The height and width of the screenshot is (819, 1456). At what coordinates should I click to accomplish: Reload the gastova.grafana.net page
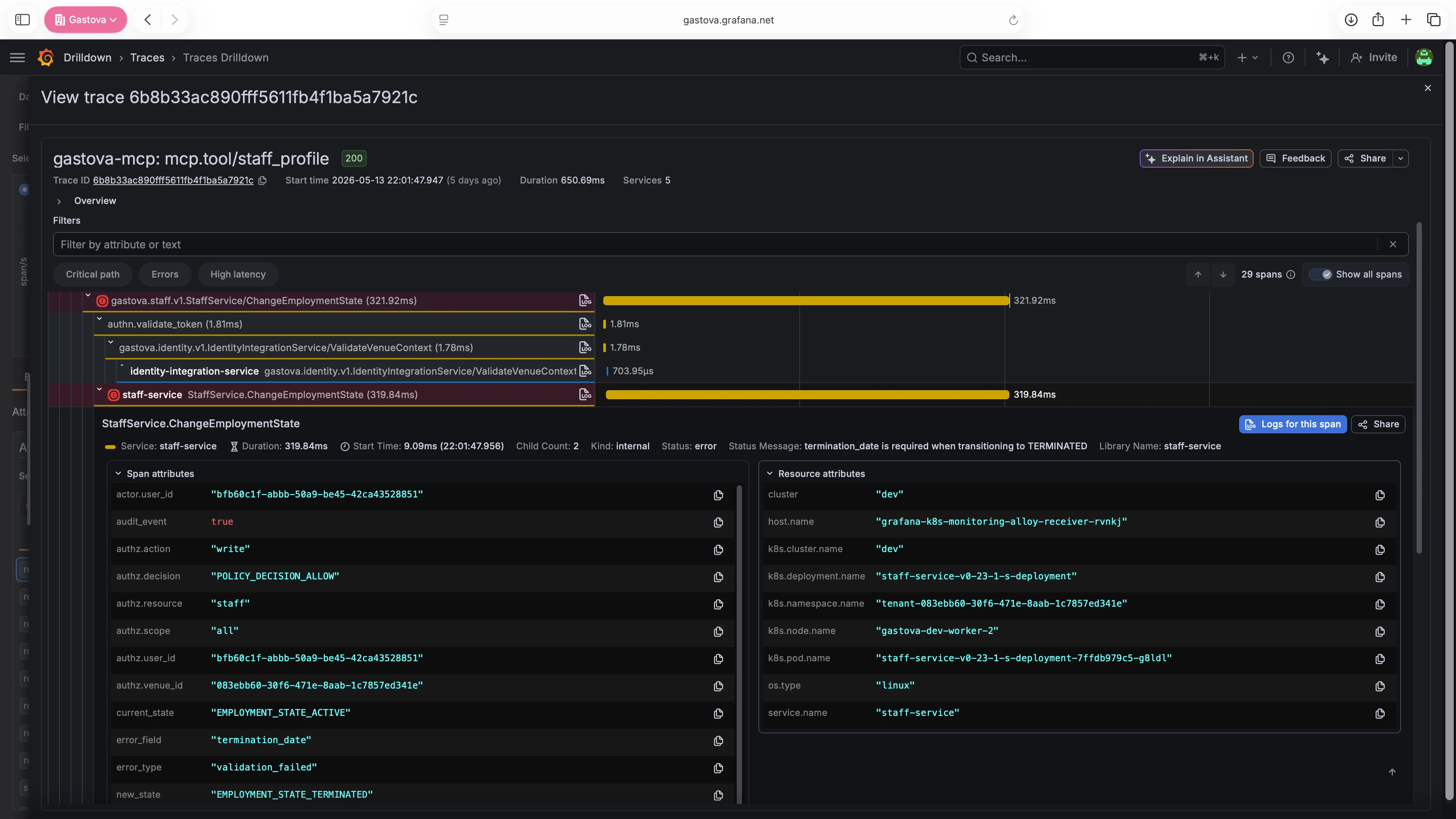click(x=1013, y=20)
